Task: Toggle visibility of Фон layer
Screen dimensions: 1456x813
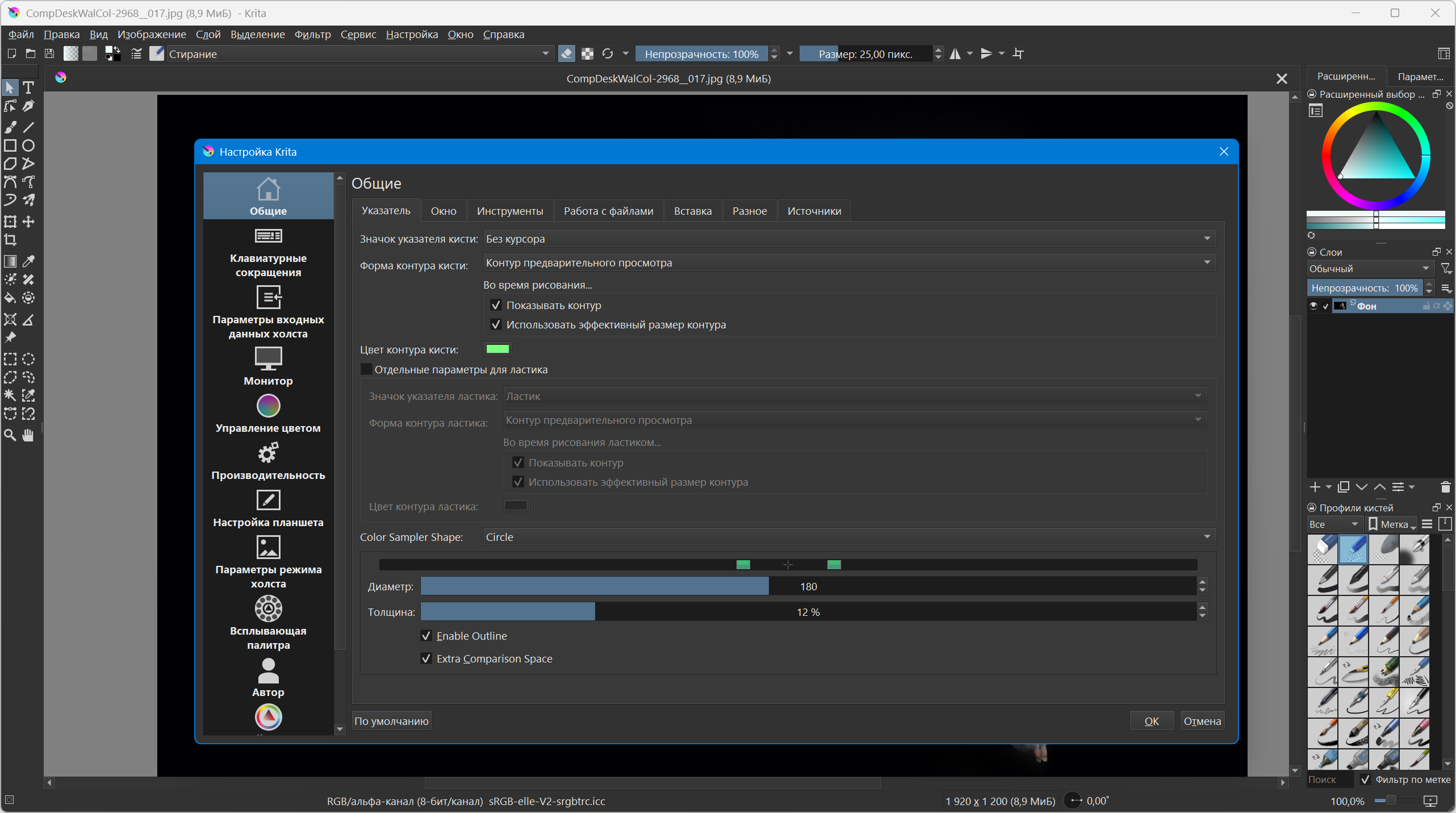Action: click(x=1313, y=306)
